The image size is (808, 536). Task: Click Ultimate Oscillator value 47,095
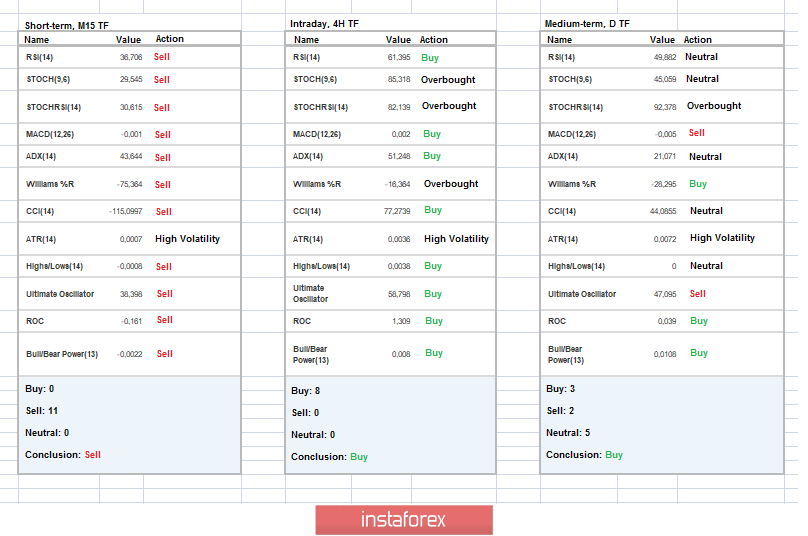[665, 294]
